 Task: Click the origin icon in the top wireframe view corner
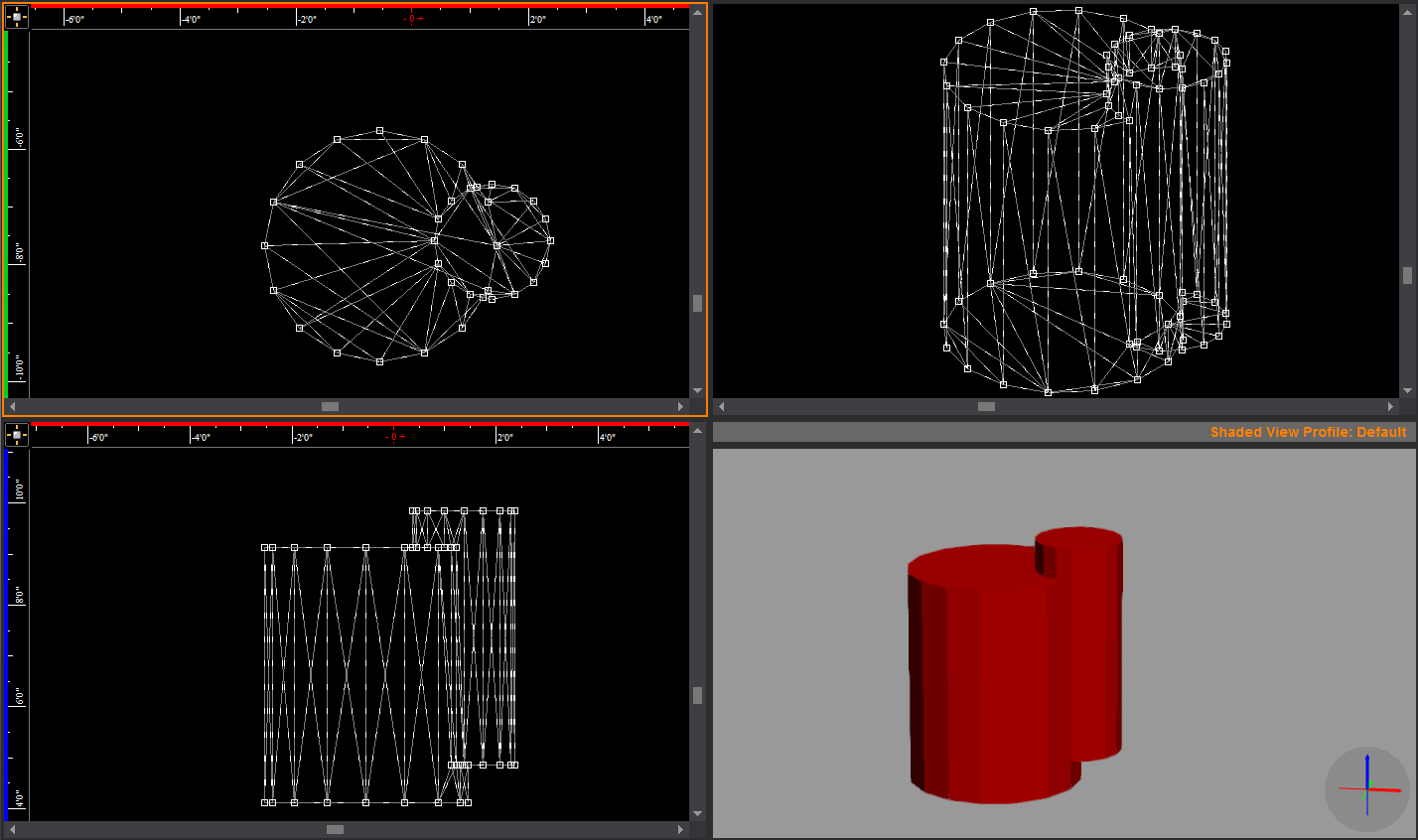pos(17,17)
